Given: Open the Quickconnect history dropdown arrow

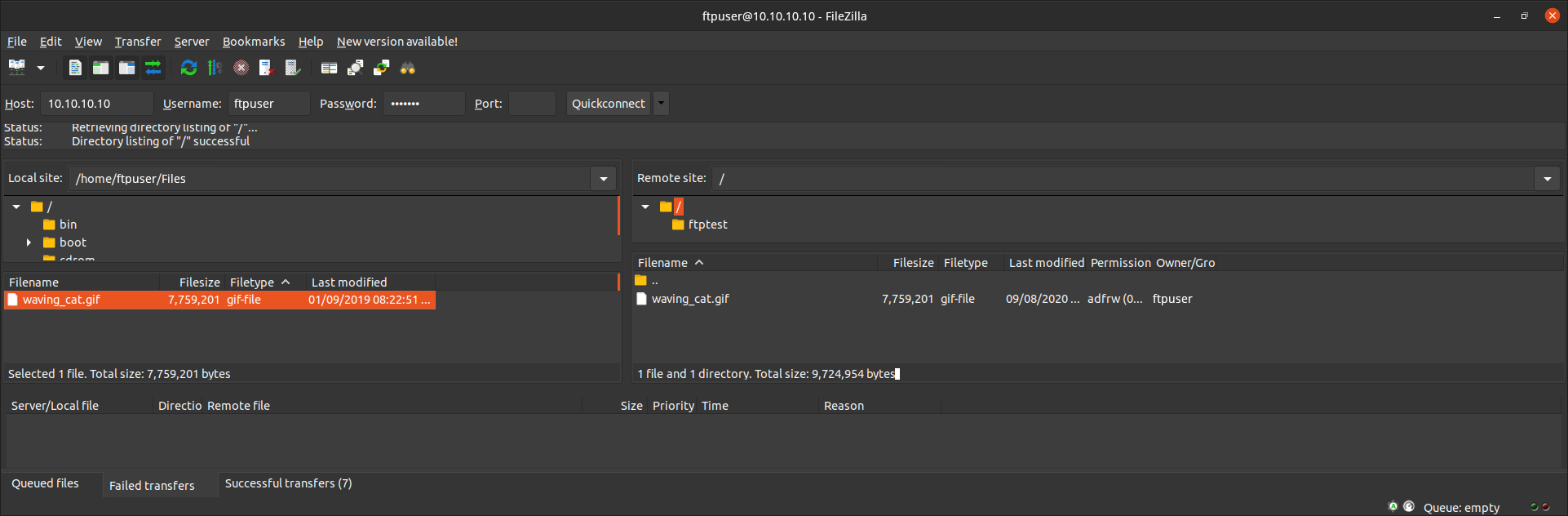Looking at the screenshot, I should 661,104.
